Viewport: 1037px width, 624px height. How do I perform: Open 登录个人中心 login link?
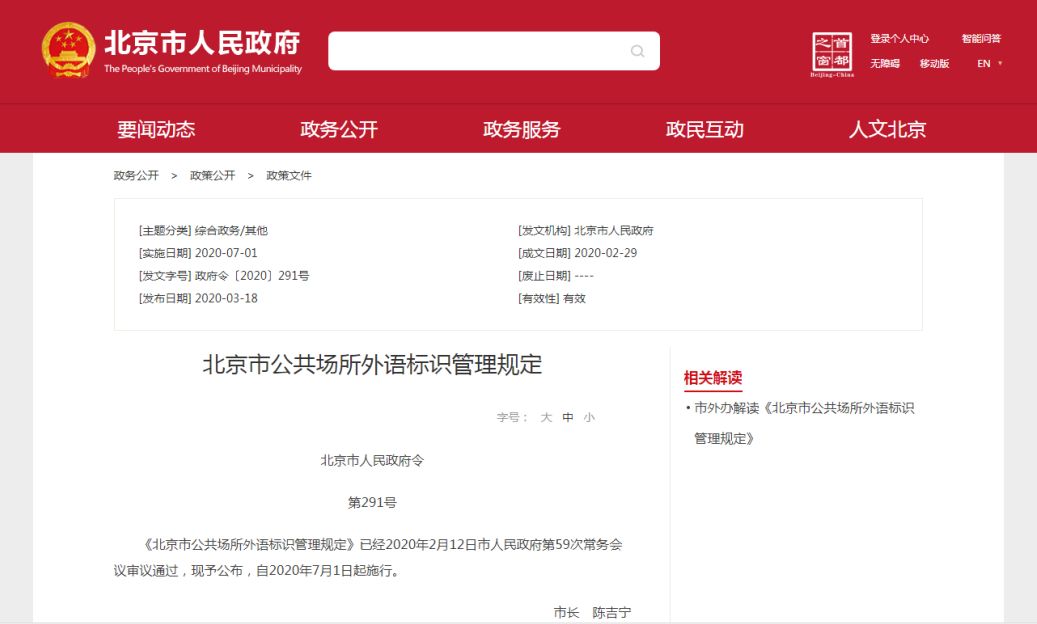[899, 39]
